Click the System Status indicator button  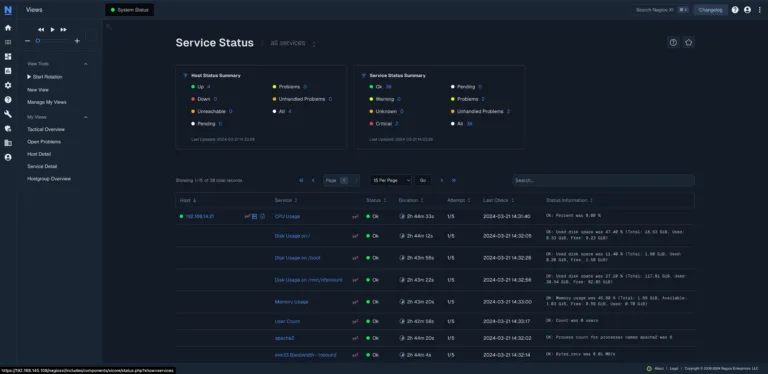click(x=130, y=10)
